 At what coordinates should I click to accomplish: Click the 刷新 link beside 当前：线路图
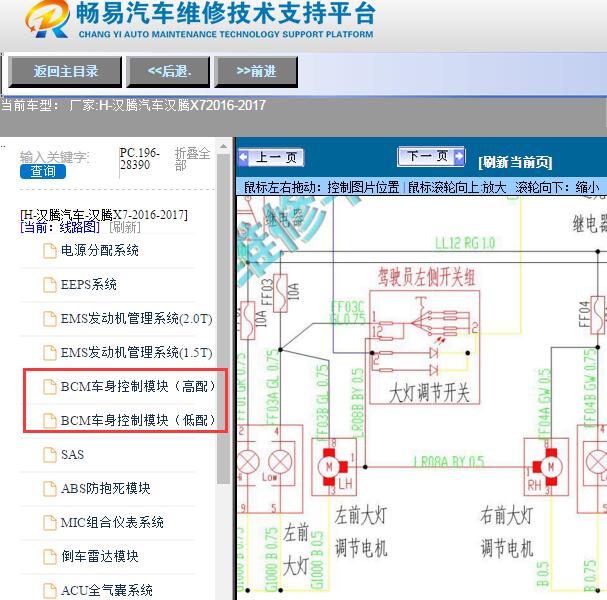[125, 227]
